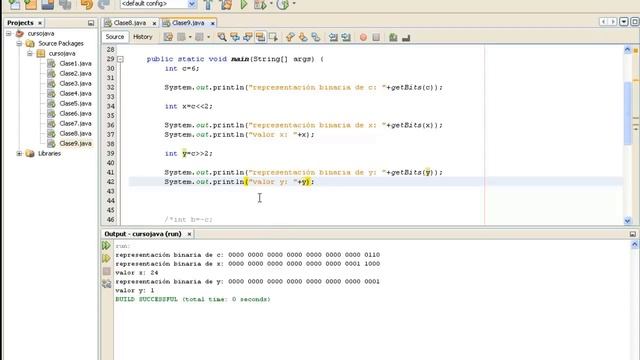Shift the selected line right

pyautogui.click(x=346, y=37)
